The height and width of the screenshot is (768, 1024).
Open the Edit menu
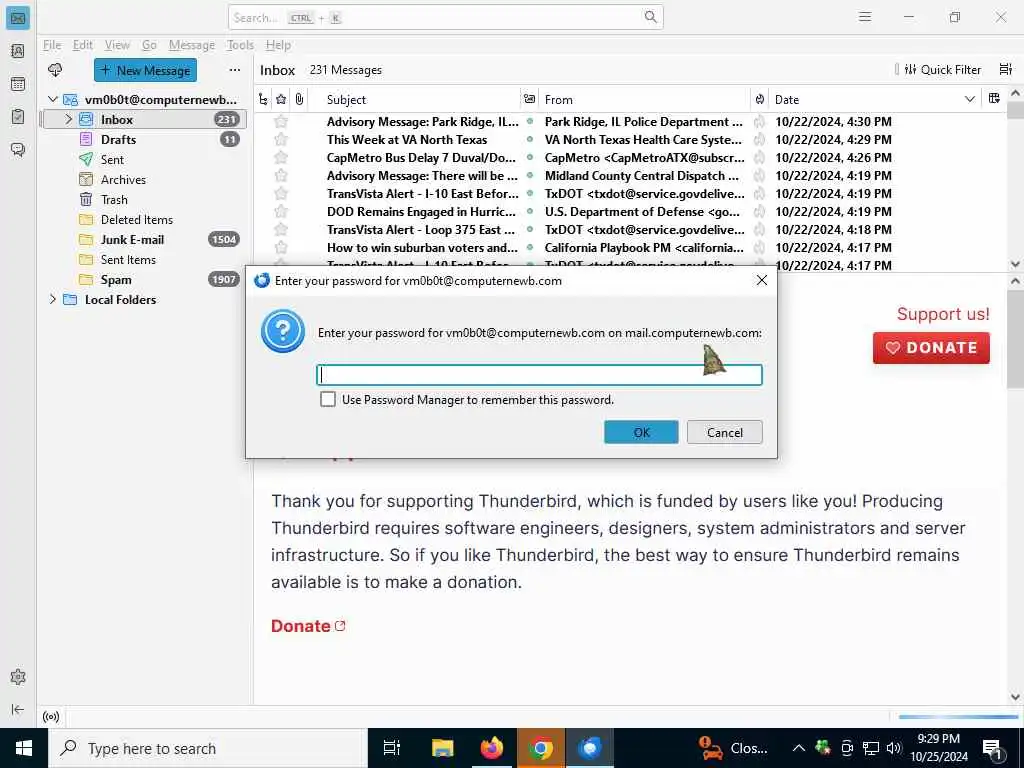pos(82,45)
